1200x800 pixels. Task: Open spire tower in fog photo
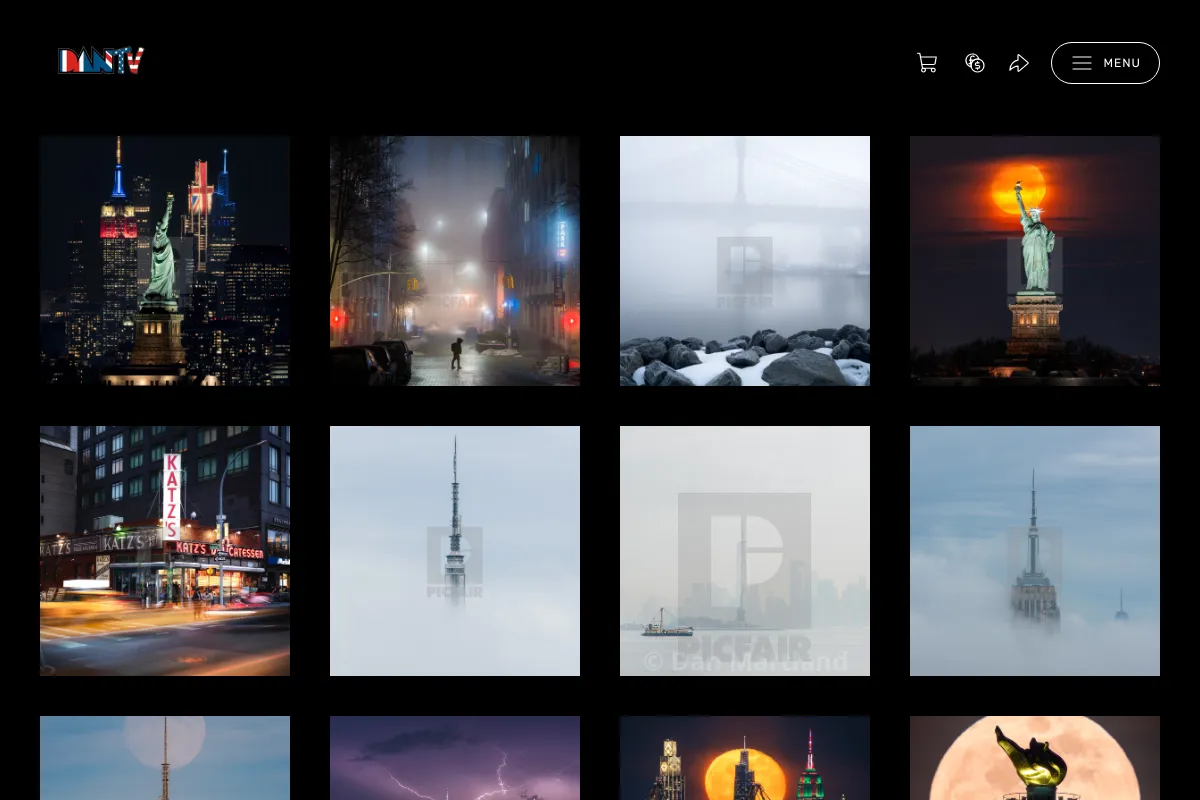[x=455, y=551]
